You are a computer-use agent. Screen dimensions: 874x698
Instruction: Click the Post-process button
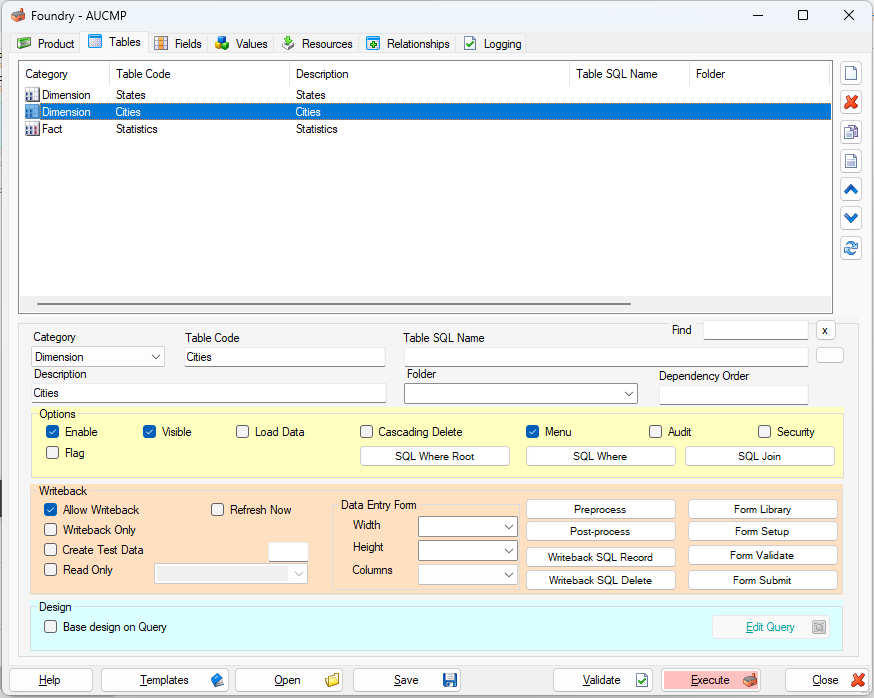pos(600,531)
